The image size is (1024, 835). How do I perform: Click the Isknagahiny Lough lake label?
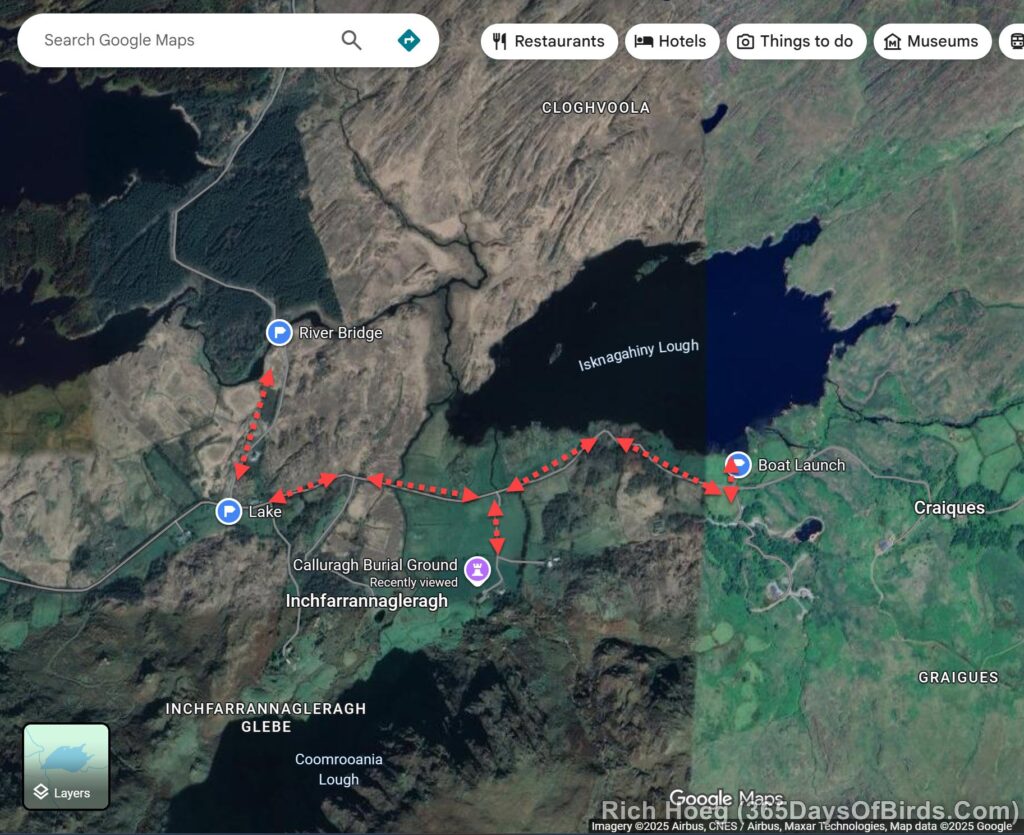638,355
